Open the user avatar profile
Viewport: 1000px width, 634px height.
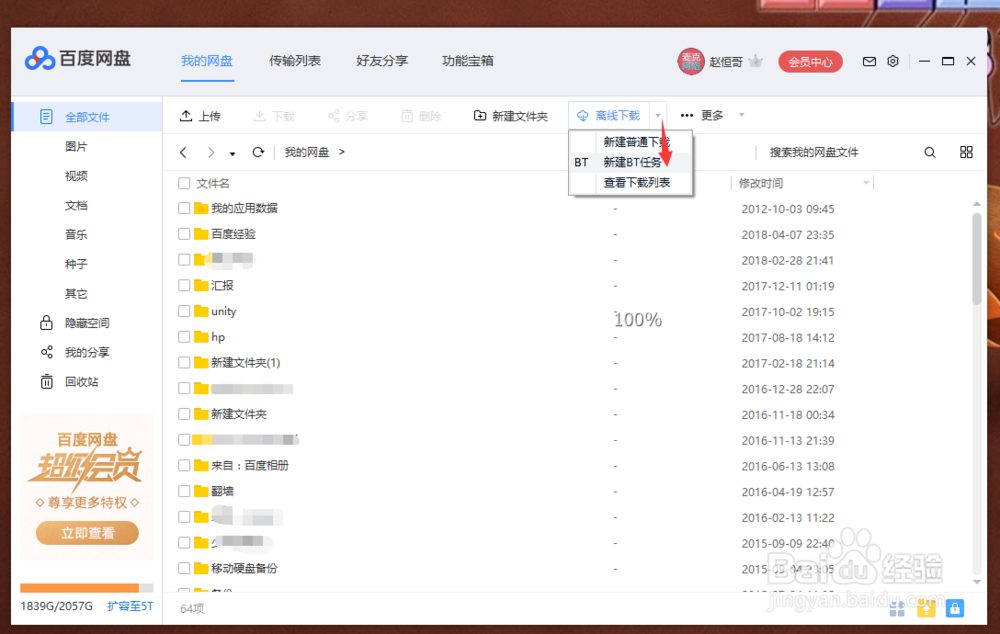691,61
